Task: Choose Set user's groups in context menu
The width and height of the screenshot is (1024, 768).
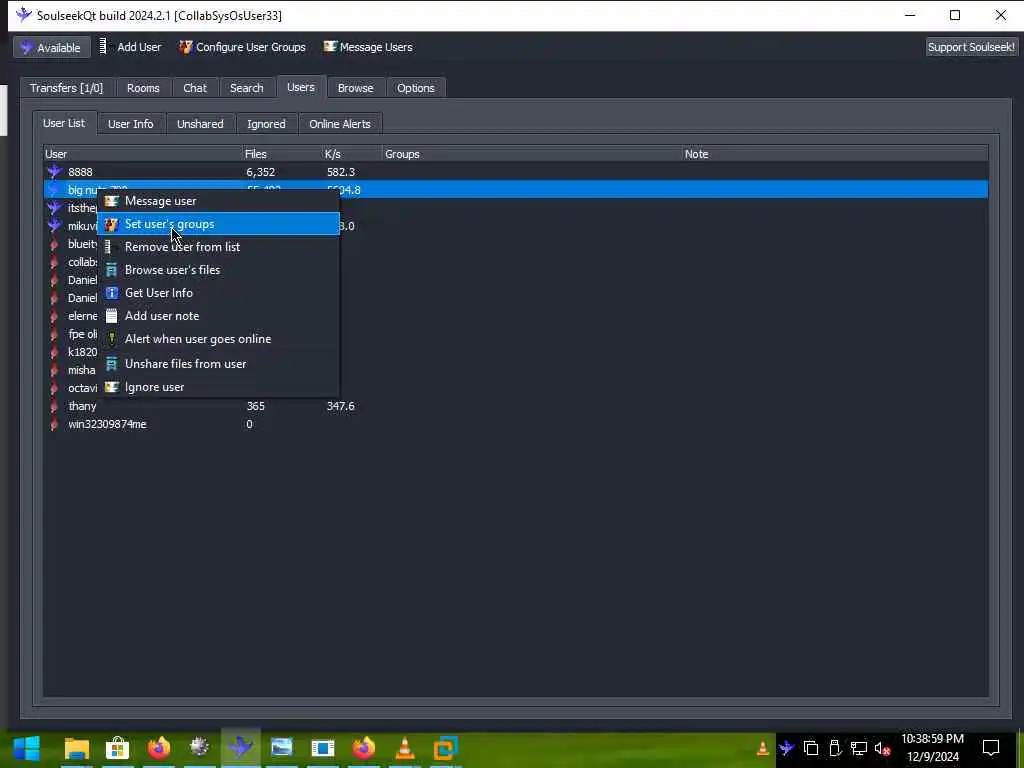Action: [x=218, y=224]
